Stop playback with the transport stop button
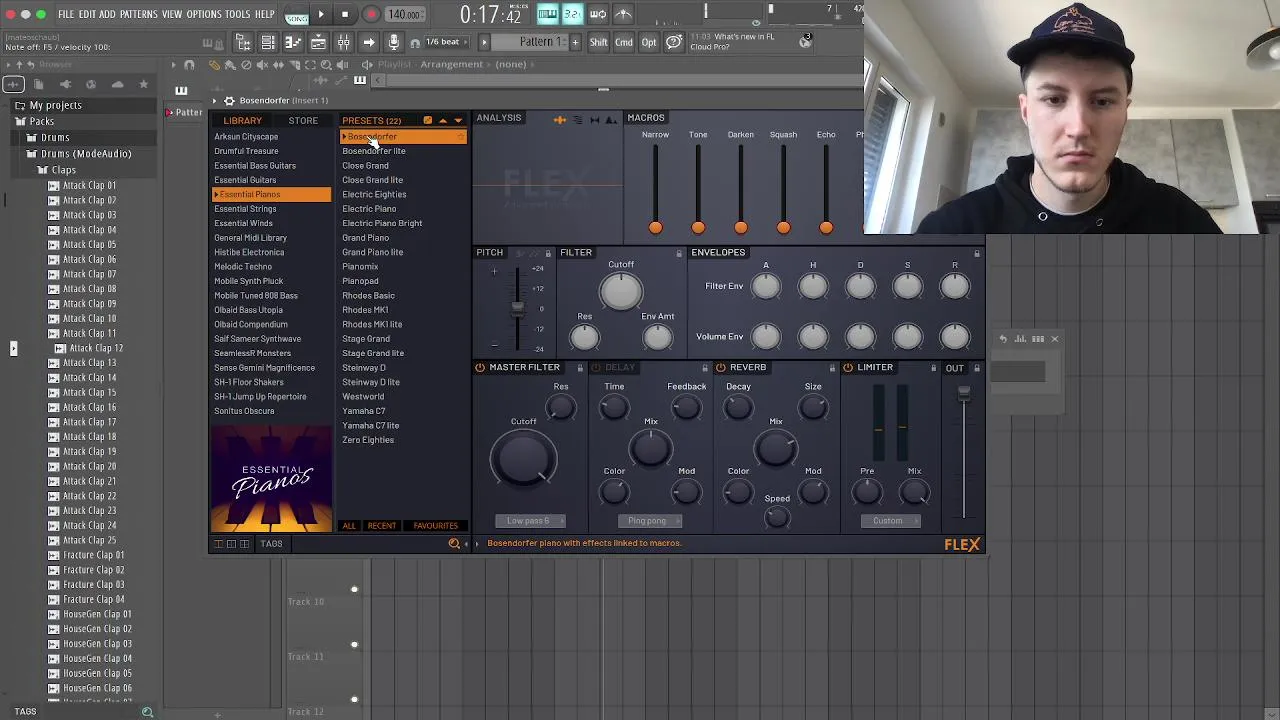Viewport: 1280px width, 720px height. pos(345,14)
